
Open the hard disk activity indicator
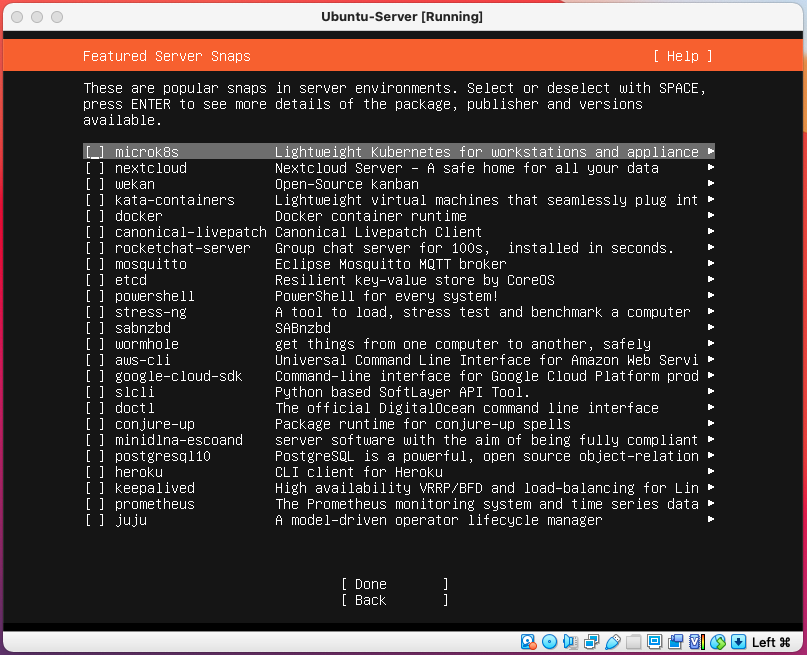pyautogui.click(x=529, y=642)
